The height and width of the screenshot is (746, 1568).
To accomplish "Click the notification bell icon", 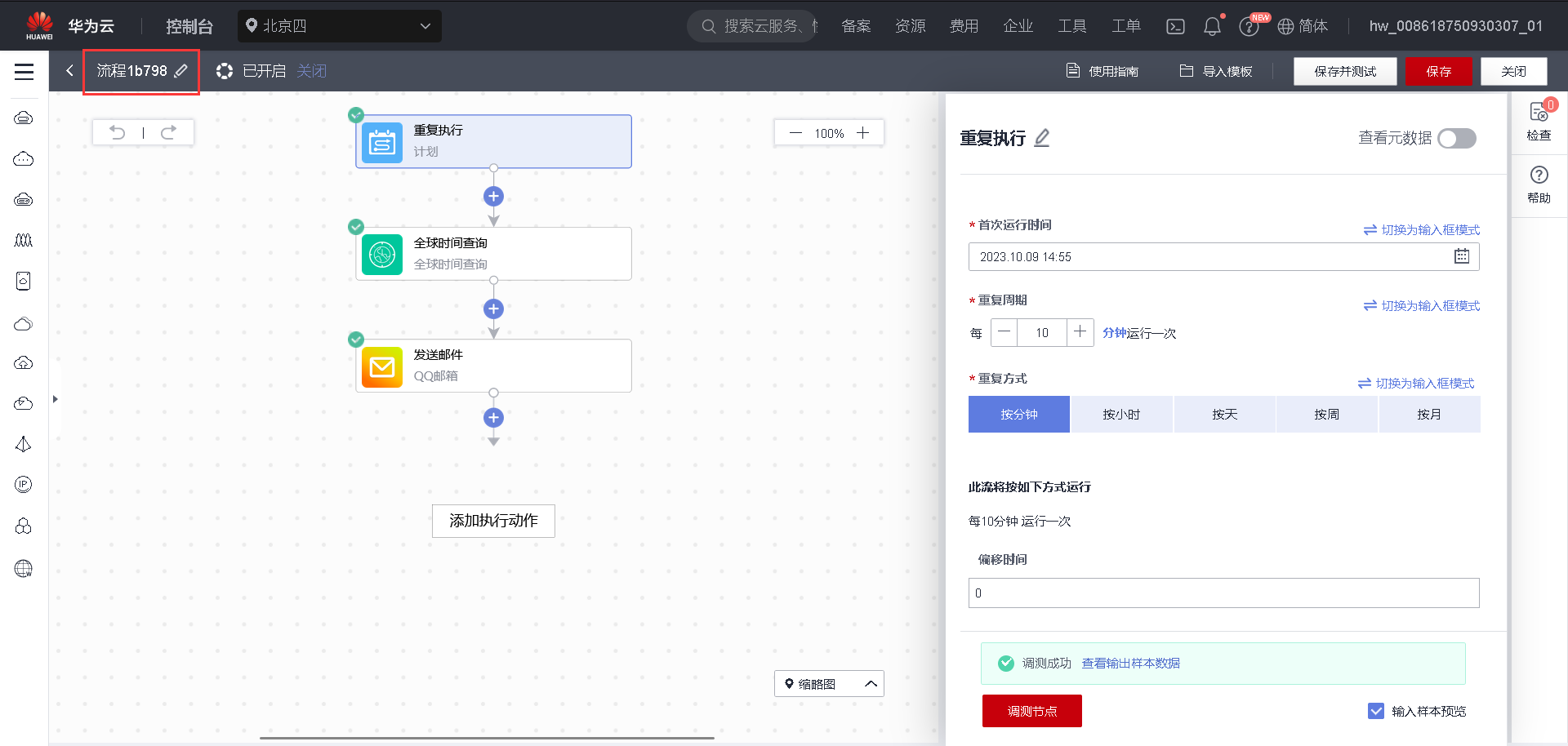I will tap(1212, 25).
